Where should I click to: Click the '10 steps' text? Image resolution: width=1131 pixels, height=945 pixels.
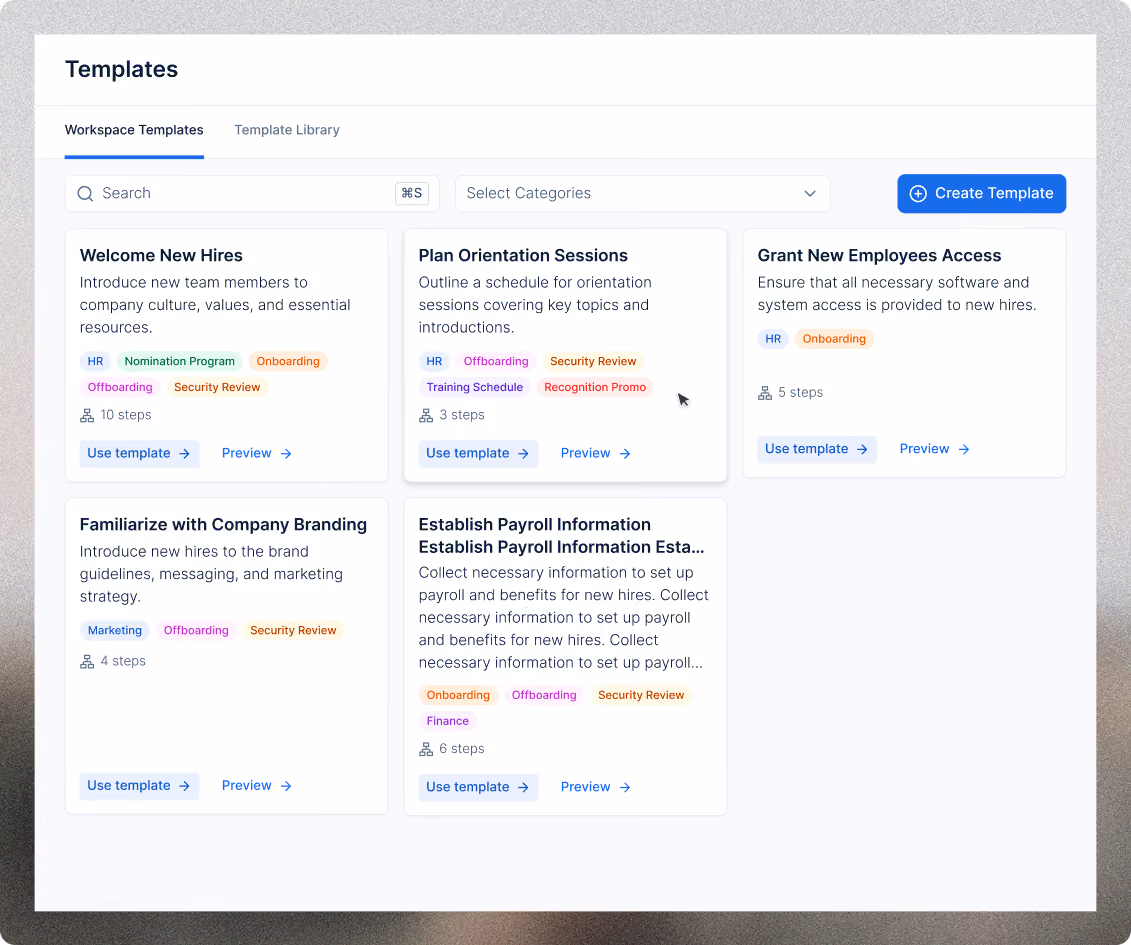126,416
